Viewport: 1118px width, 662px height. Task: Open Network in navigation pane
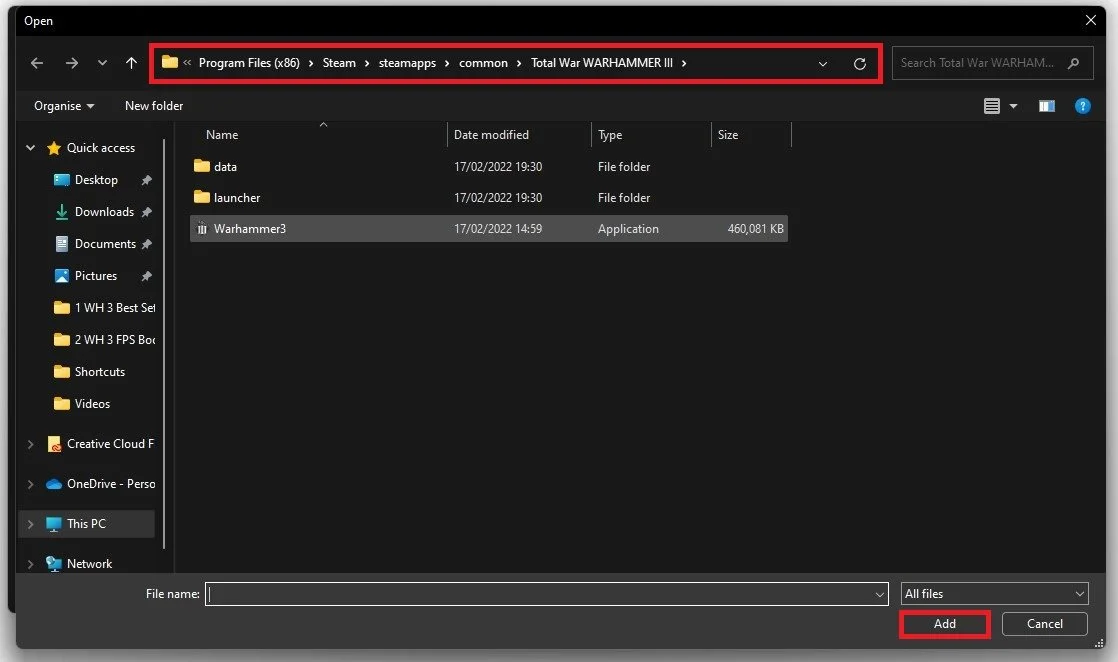point(89,564)
